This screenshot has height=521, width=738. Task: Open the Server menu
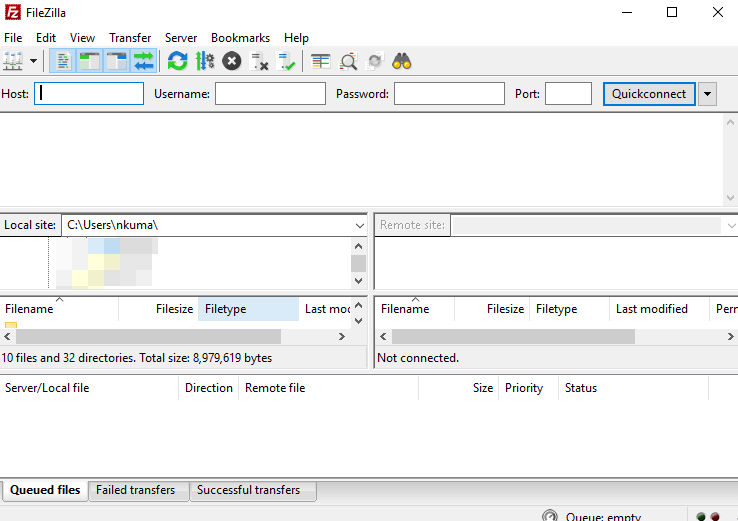pyautogui.click(x=181, y=38)
